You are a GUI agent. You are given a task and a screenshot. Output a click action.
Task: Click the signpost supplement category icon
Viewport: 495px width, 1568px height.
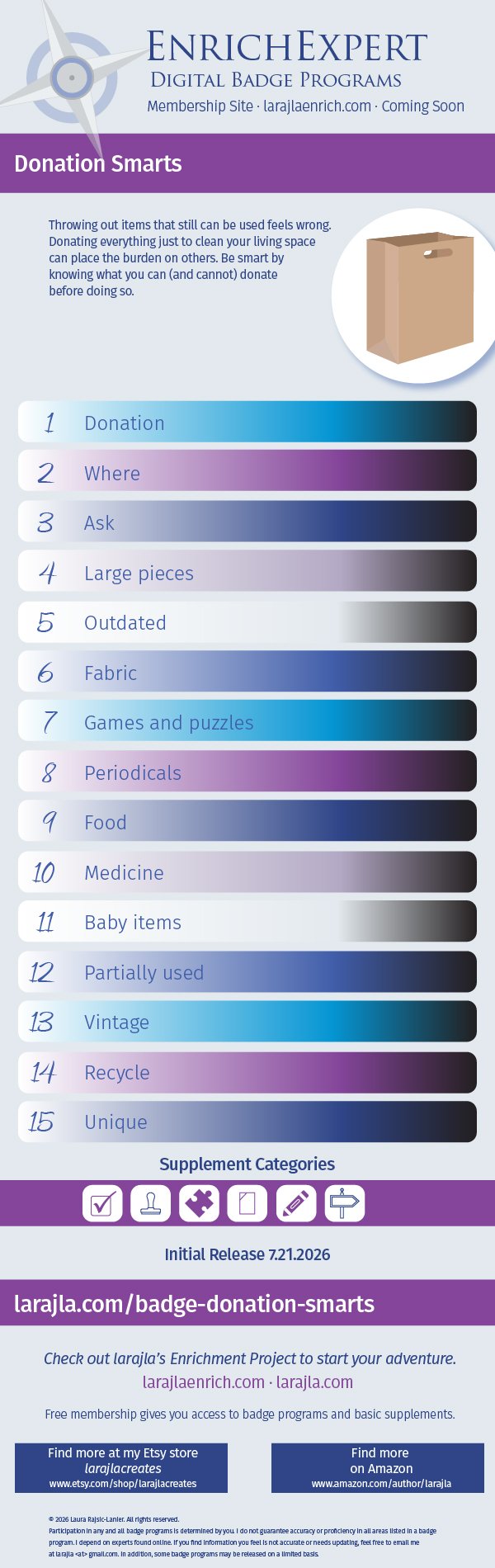pyautogui.click(x=344, y=1203)
